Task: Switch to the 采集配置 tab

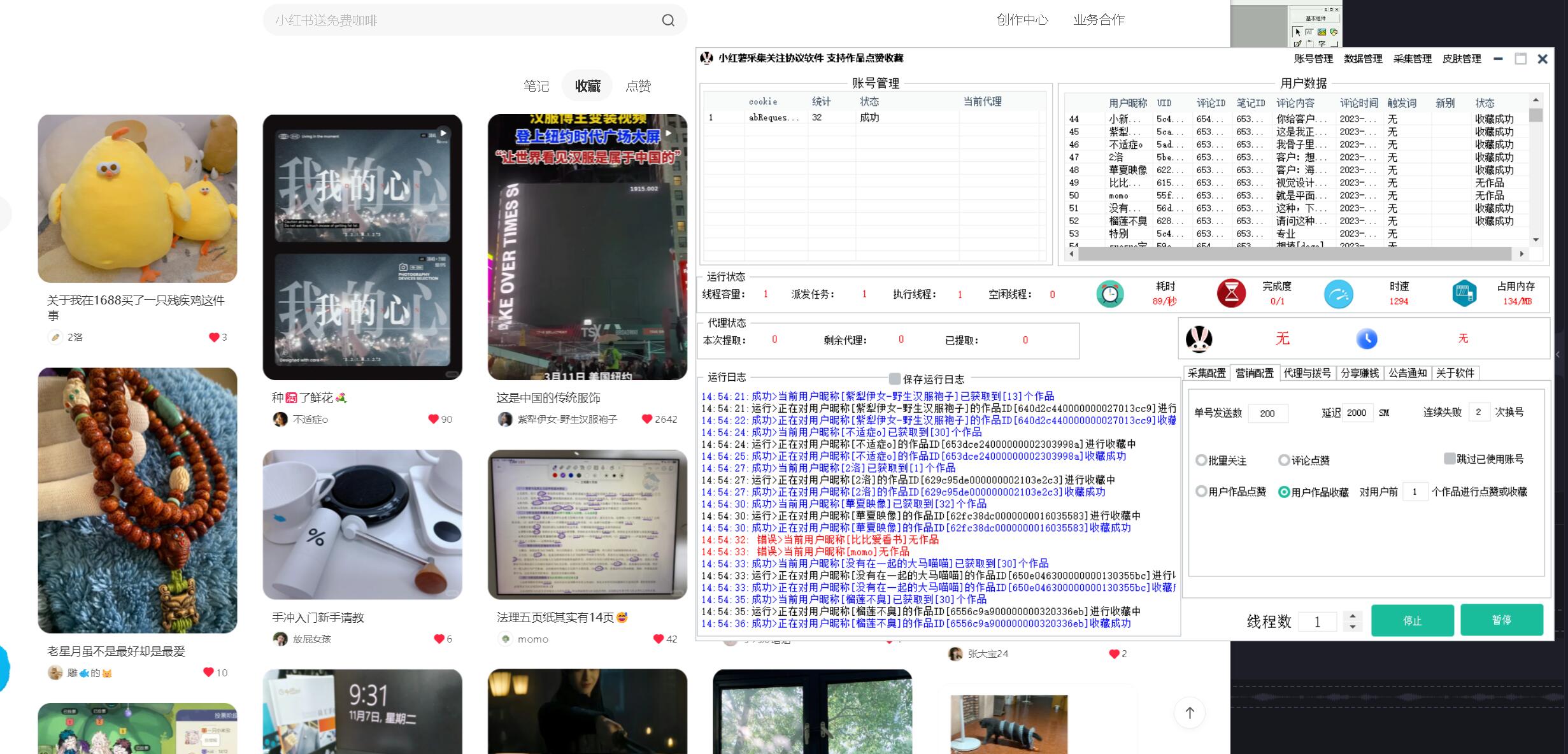Action: 1206,373
